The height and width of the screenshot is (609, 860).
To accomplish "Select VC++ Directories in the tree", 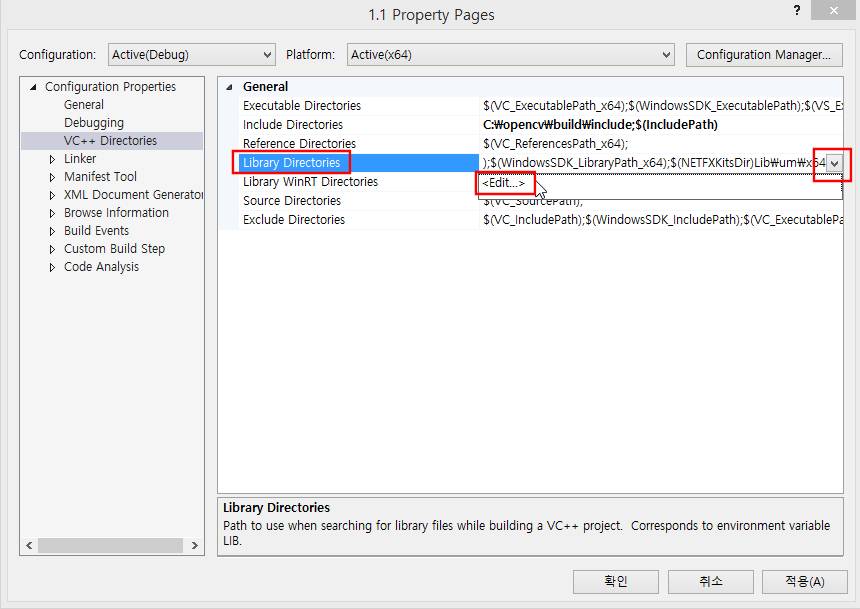I will (x=110, y=141).
